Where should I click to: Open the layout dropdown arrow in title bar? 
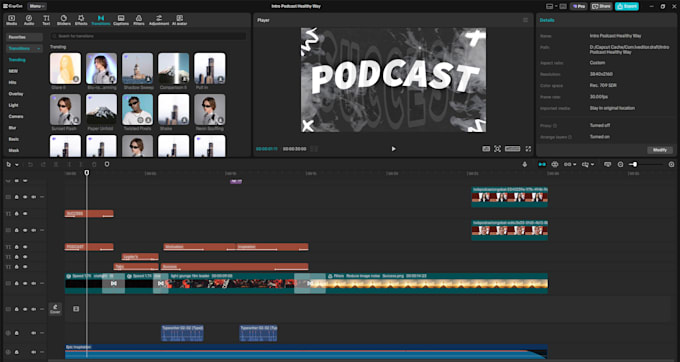556,7
